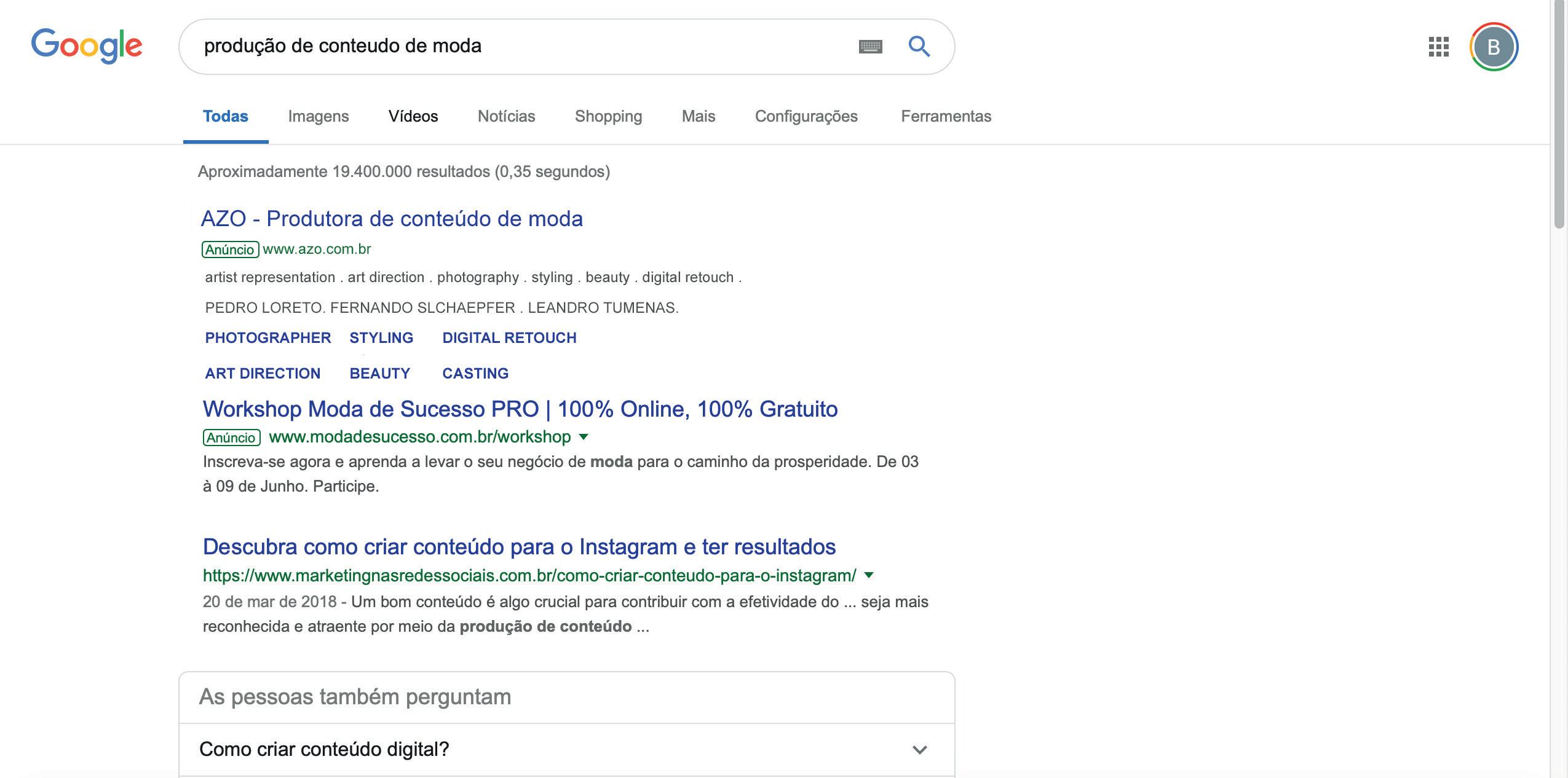Click the '20 de mar de 2018' date text
This screenshot has width=1568, height=778.
(x=269, y=602)
